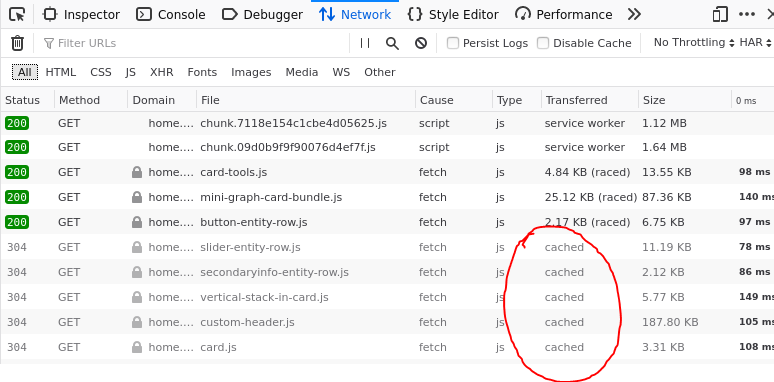The height and width of the screenshot is (382, 774).
Task: Open the Inspector panel
Action: click(82, 15)
